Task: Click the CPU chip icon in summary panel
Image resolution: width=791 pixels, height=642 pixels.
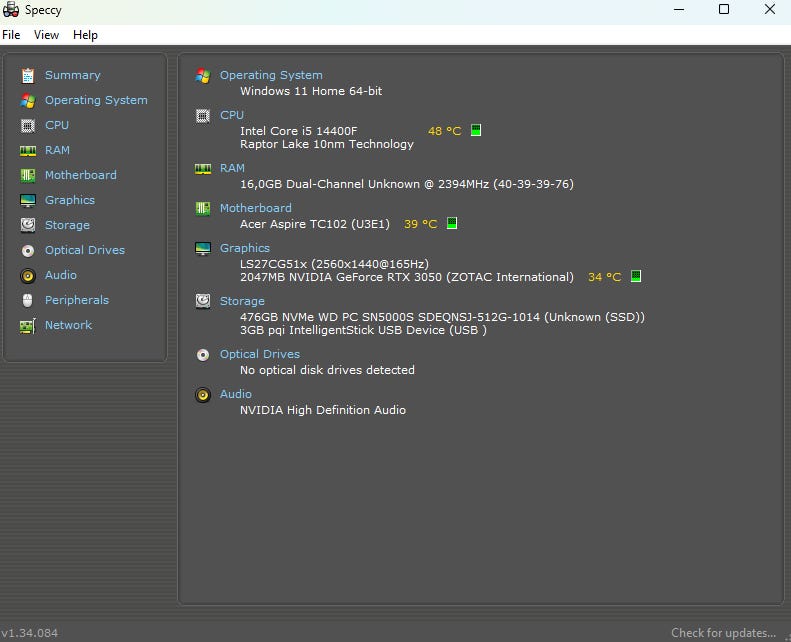Action: tap(203, 116)
